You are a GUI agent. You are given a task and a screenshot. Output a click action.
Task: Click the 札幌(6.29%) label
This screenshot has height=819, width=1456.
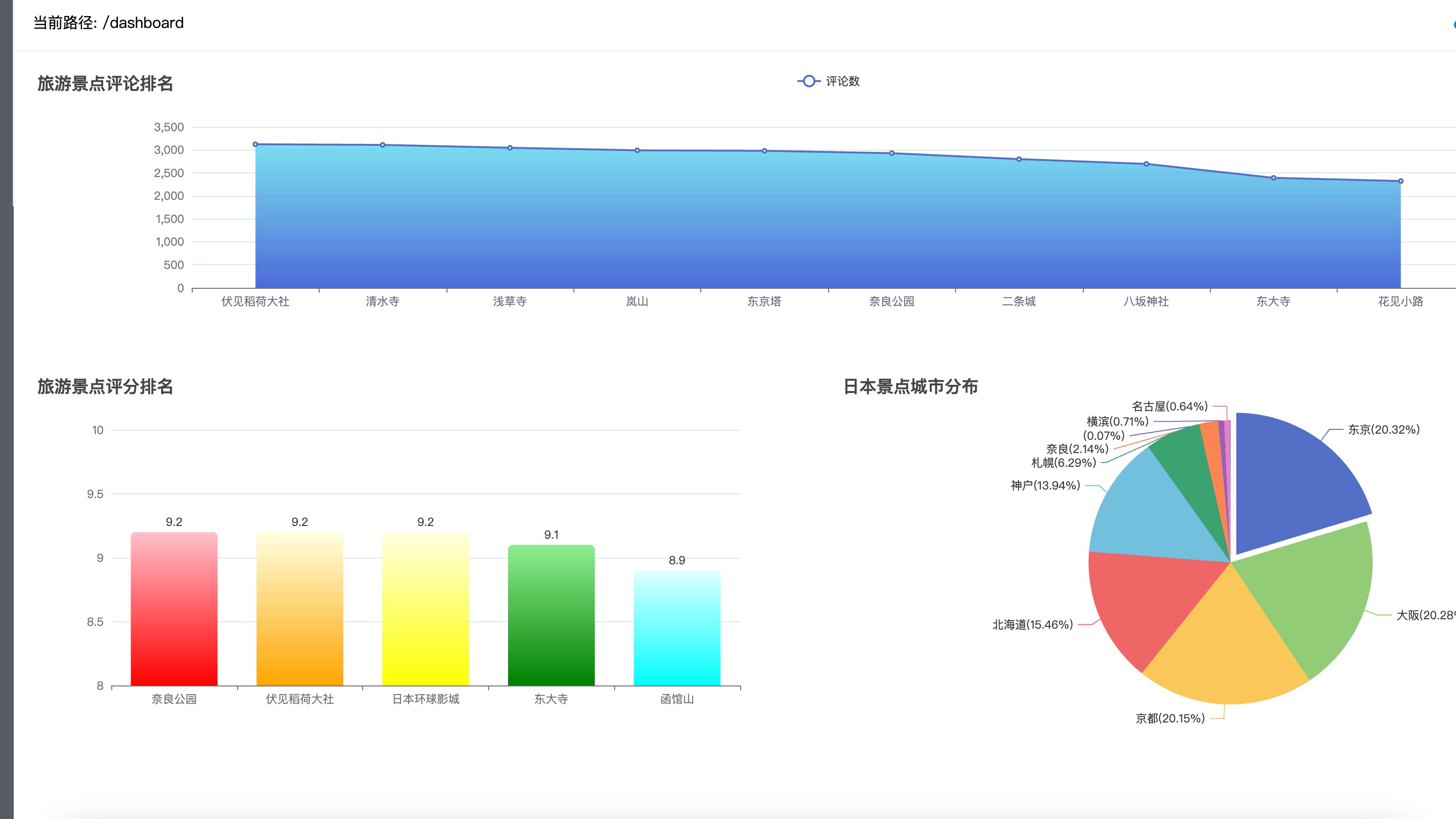click(1064, 463)
